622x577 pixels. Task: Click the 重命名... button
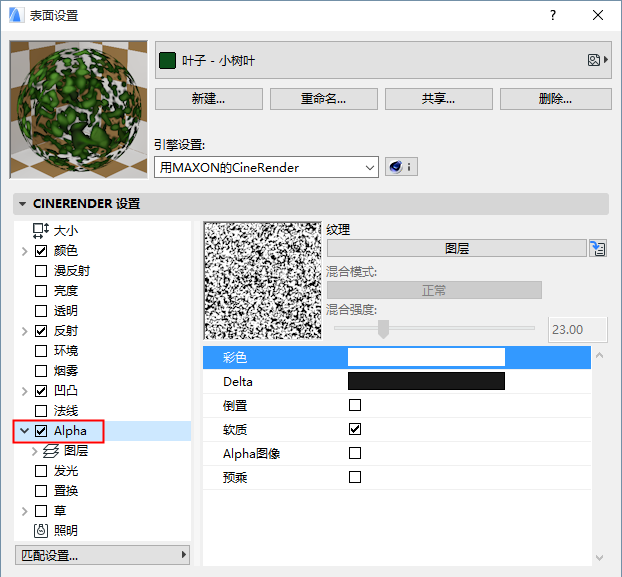pos(324,99)
